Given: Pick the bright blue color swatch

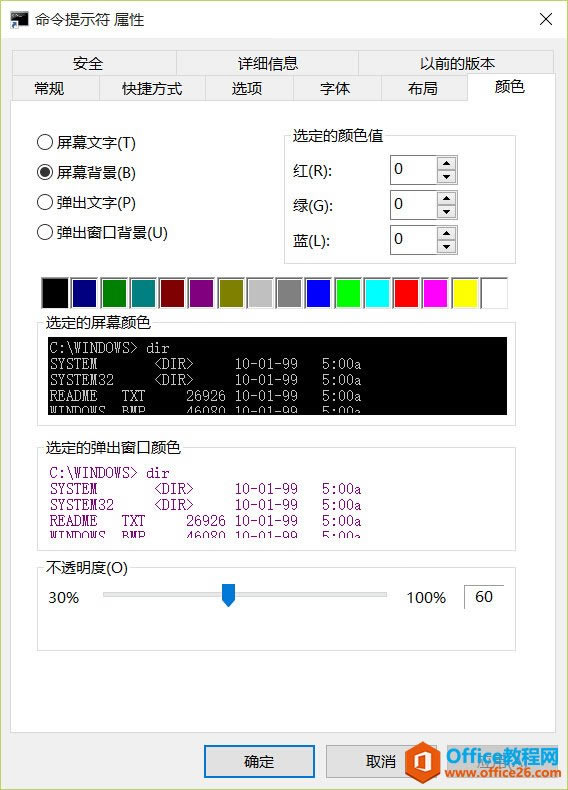Looking at the screenshot, I should click(319, 293).
